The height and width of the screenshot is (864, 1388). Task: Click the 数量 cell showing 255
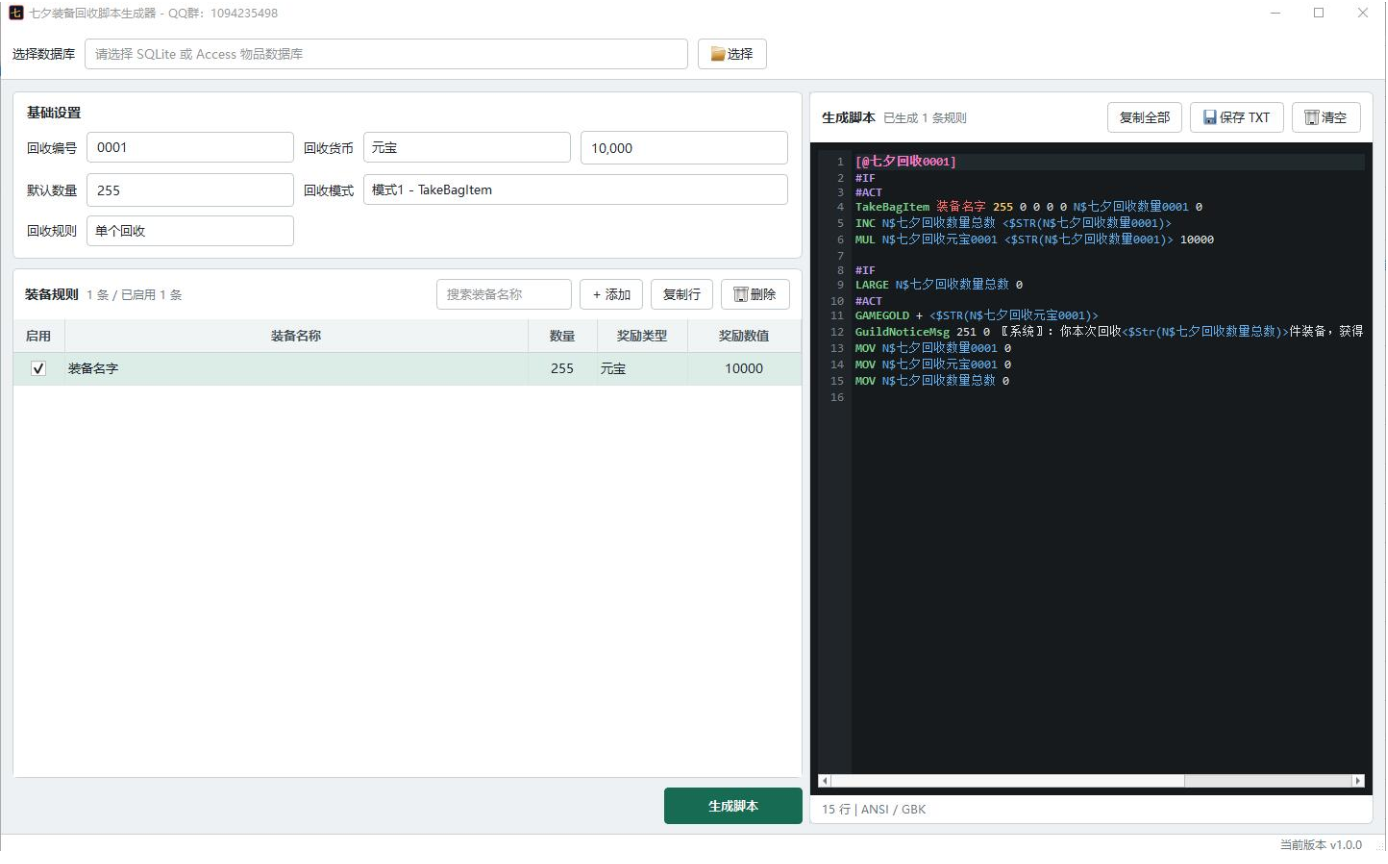(562, 369)
